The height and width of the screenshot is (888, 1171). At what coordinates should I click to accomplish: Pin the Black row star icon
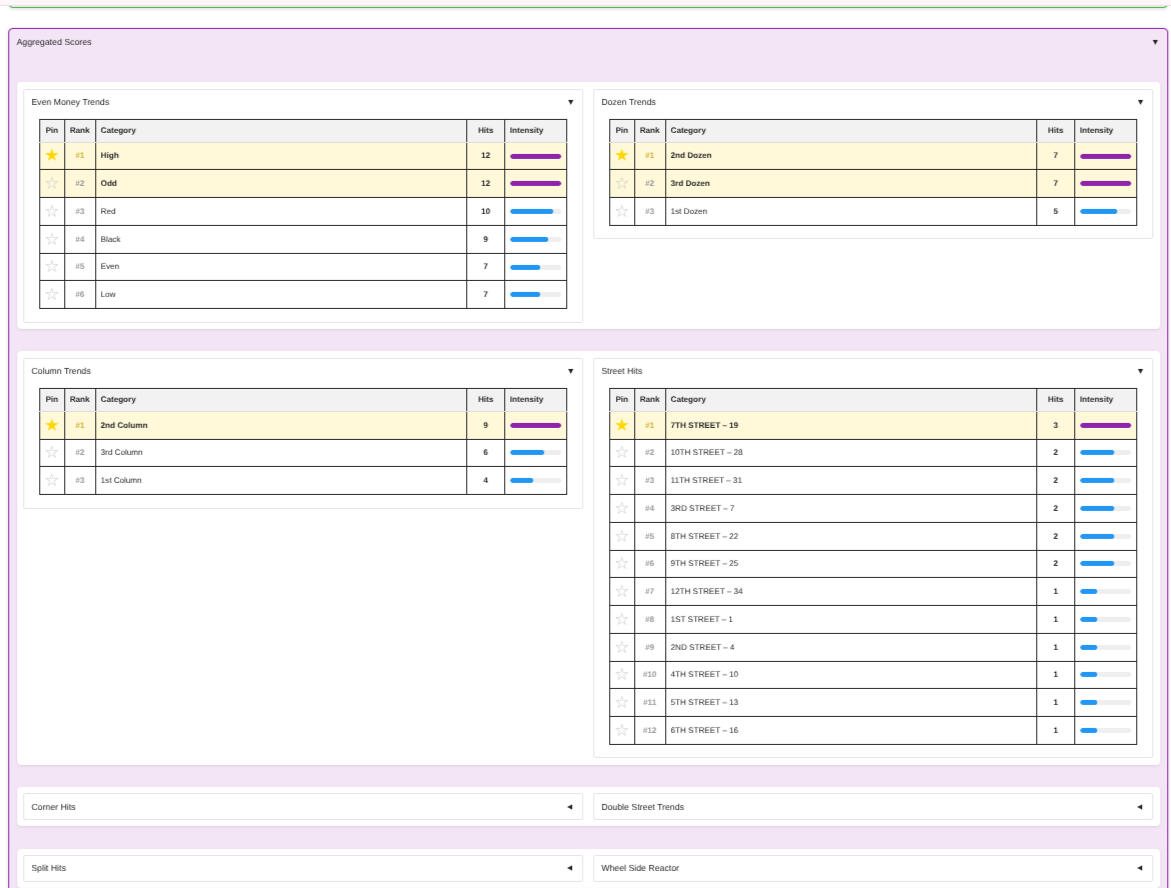pyautogui.click(x=52, y=240)
